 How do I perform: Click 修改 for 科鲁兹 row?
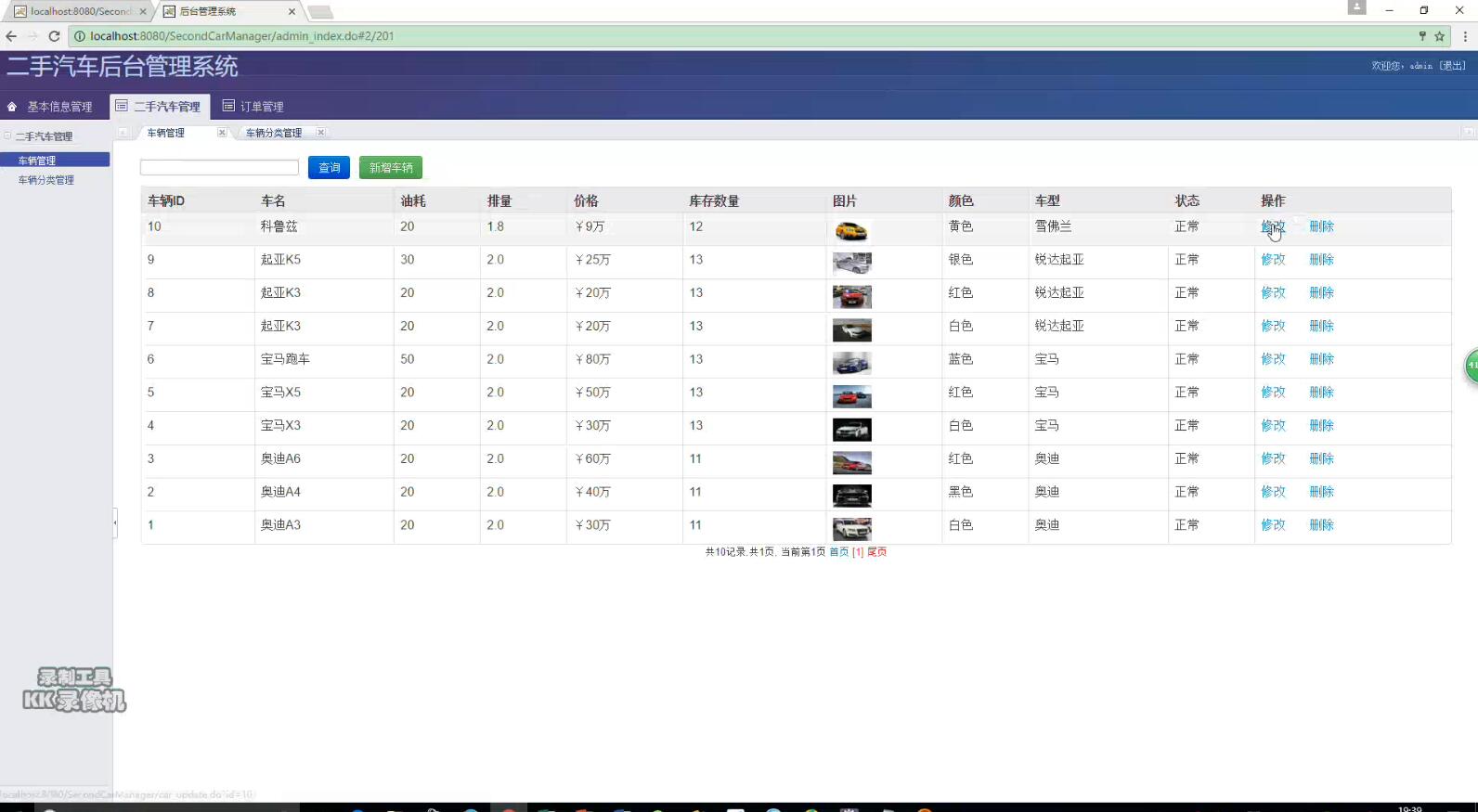pos(1273,226)
